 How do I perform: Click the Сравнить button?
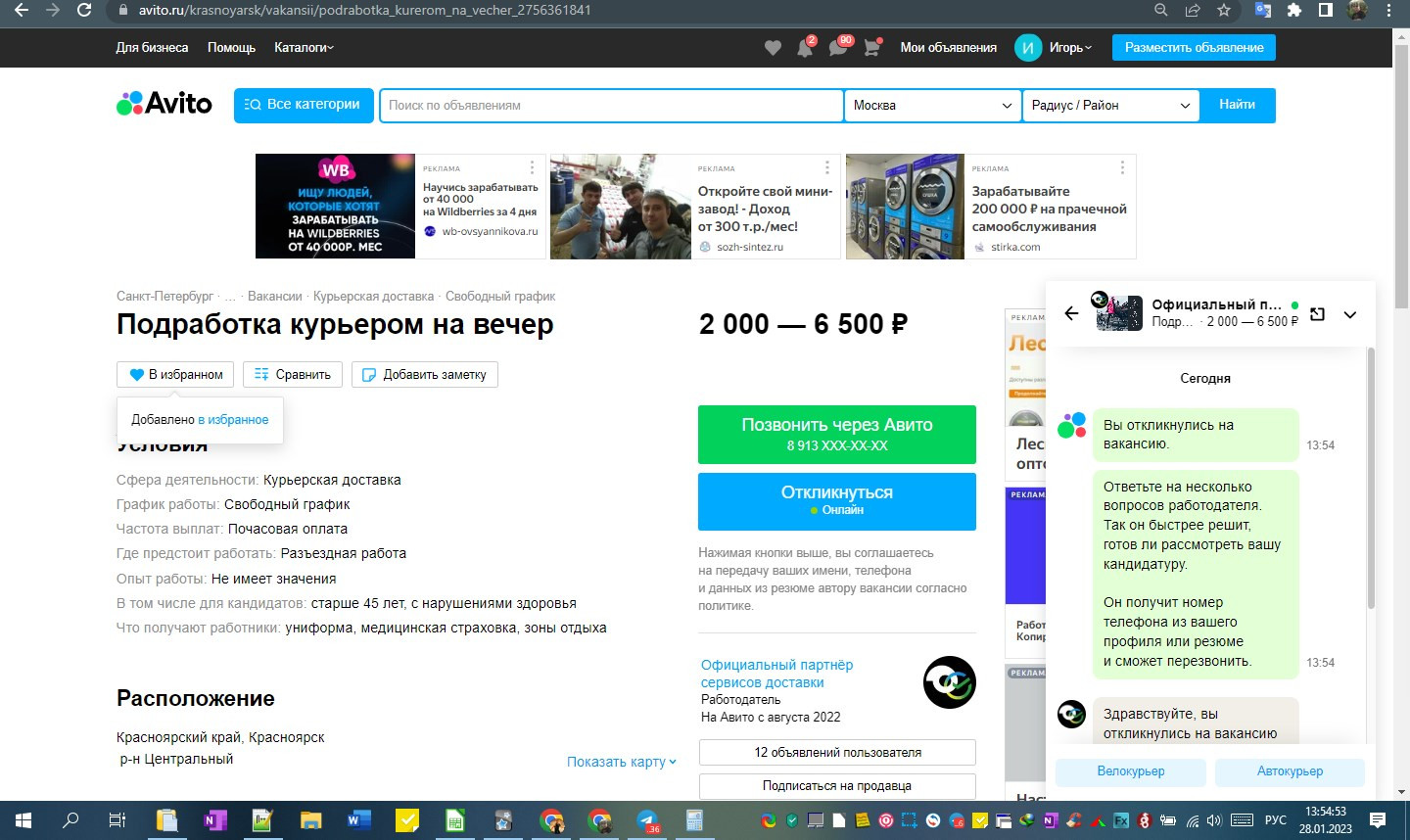[292, 374]
